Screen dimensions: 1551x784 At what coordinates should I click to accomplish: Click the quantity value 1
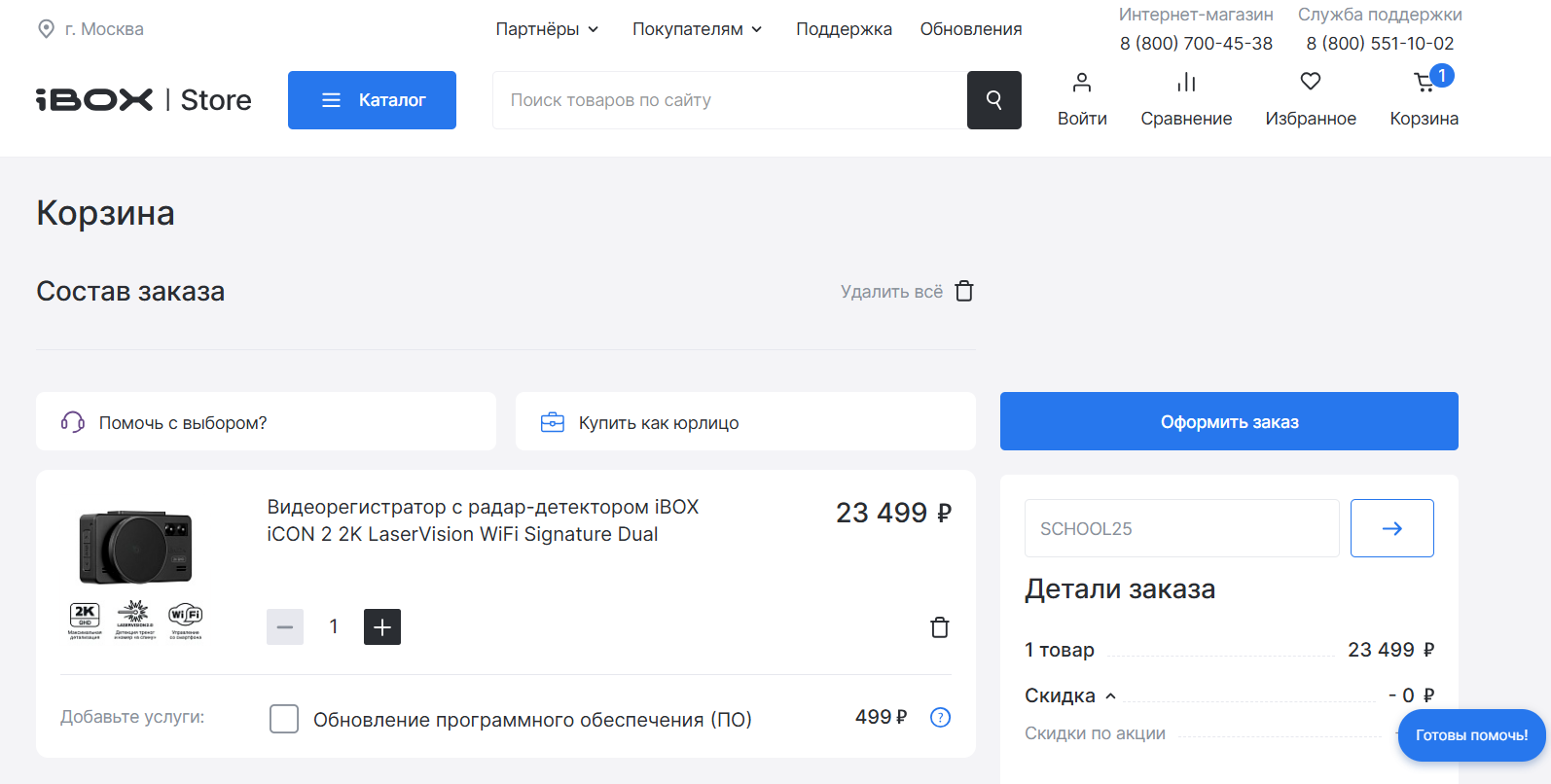(334, 626)
